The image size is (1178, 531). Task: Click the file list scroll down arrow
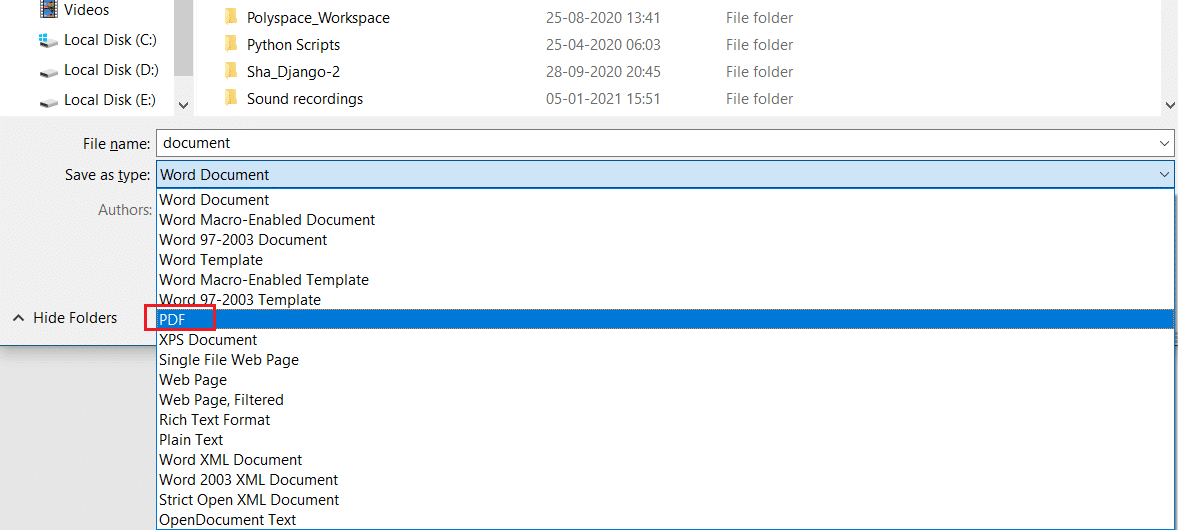[x=1170, y=106]
